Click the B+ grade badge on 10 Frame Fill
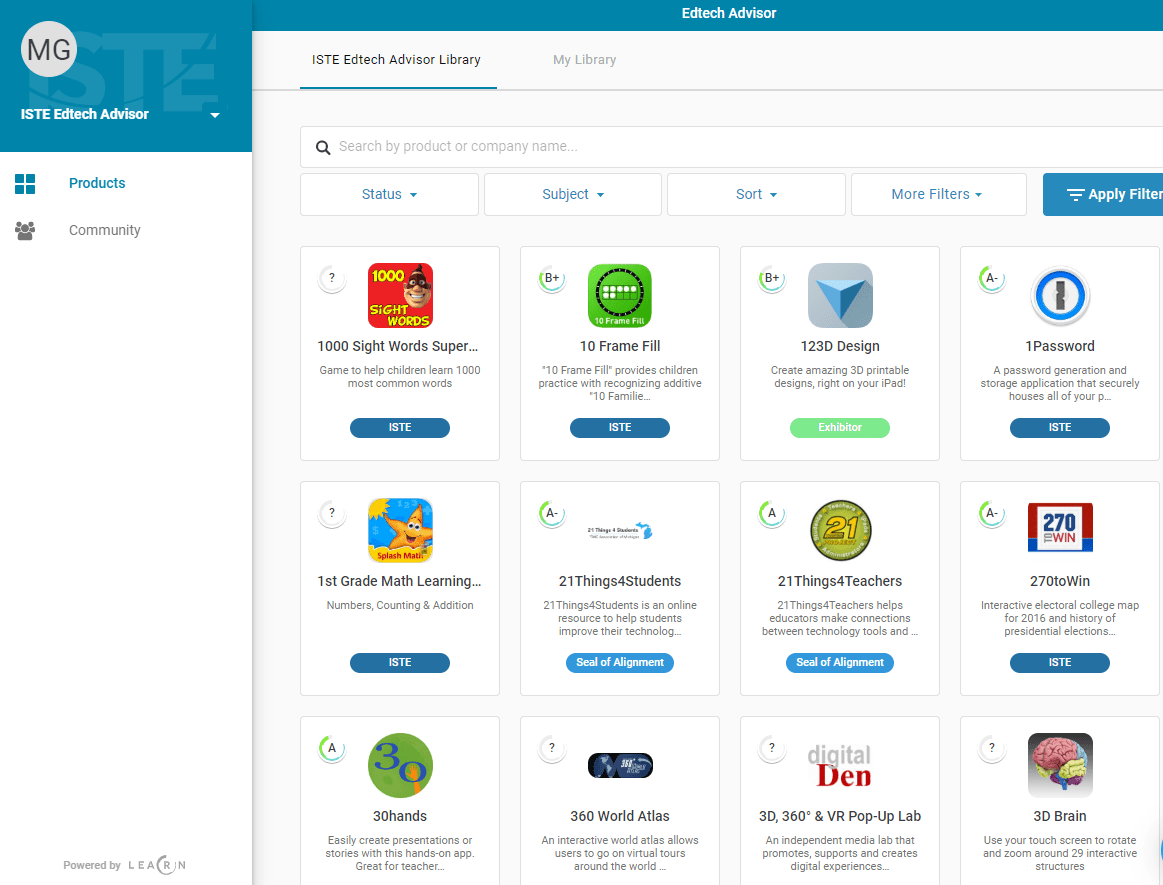Screen dimensions: 1163x885 pyautogui.click(x=552, y=278)
